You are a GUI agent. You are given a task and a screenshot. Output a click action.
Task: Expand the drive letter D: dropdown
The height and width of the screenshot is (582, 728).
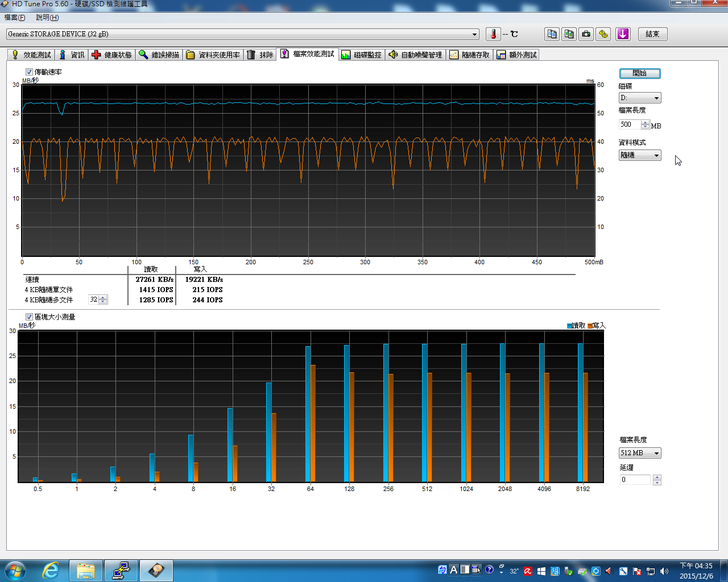click(656, 98)
